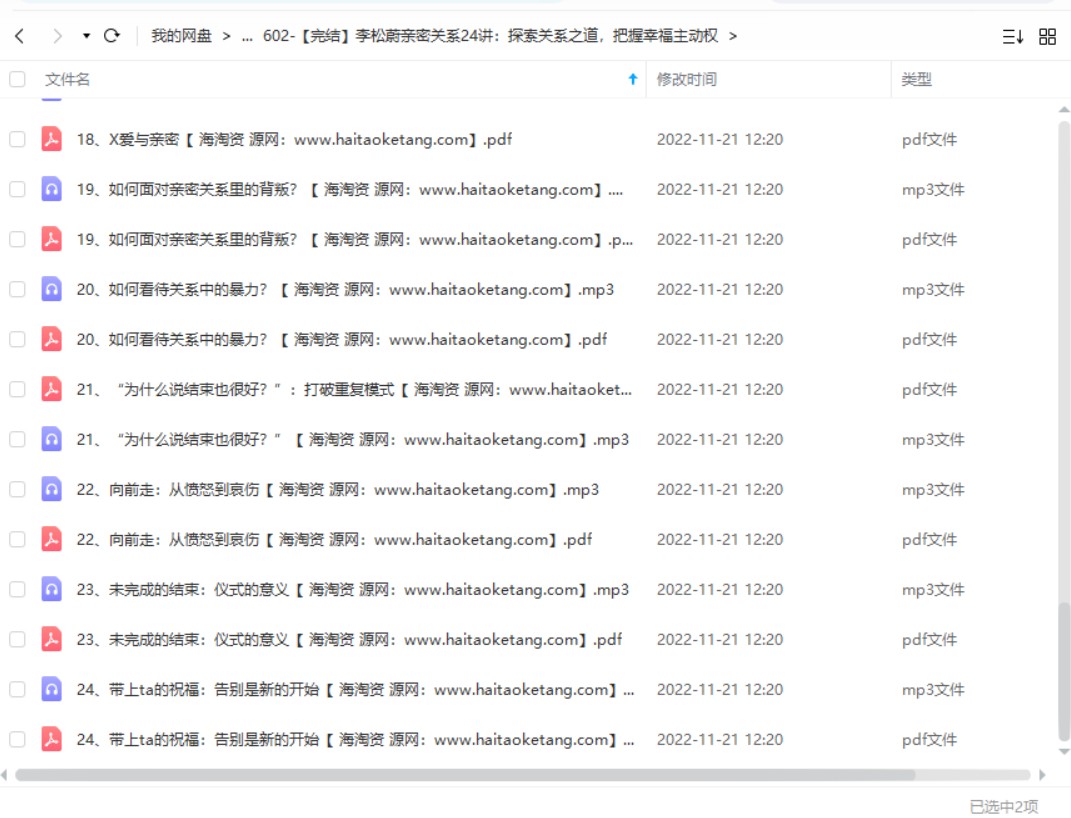Click modified time of 18、X爱与亲密 row

(x=720, y=139)
